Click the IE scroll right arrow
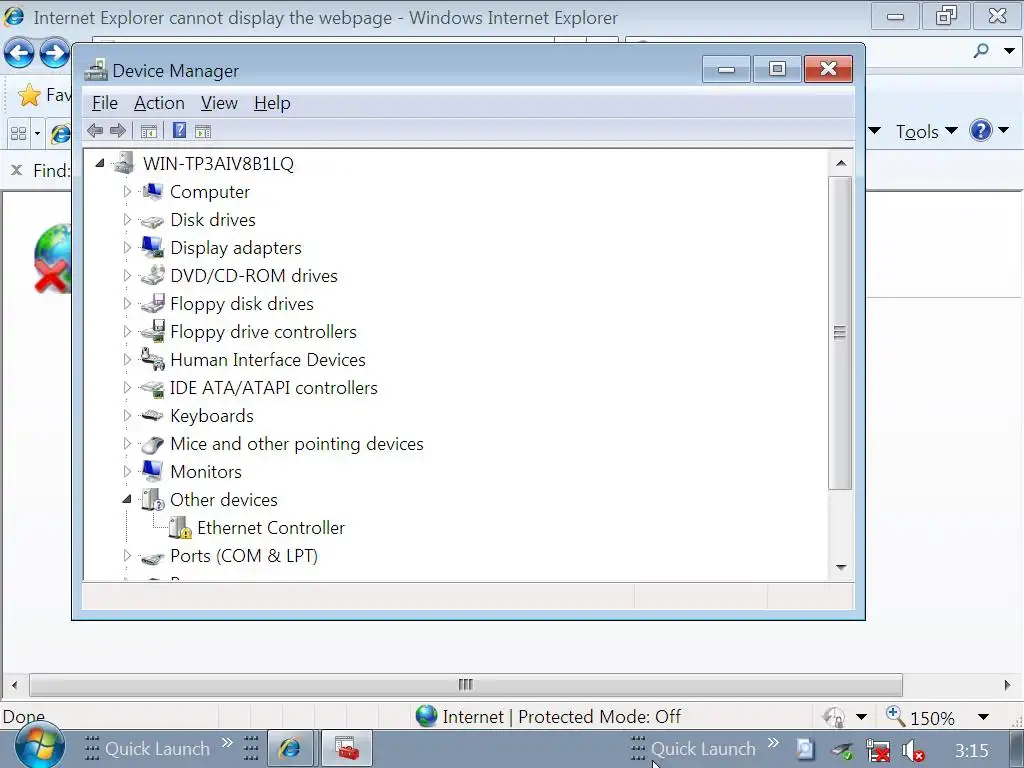Image resolution: width=1024 pixels, height=768 pixels. pos(1008,685)
